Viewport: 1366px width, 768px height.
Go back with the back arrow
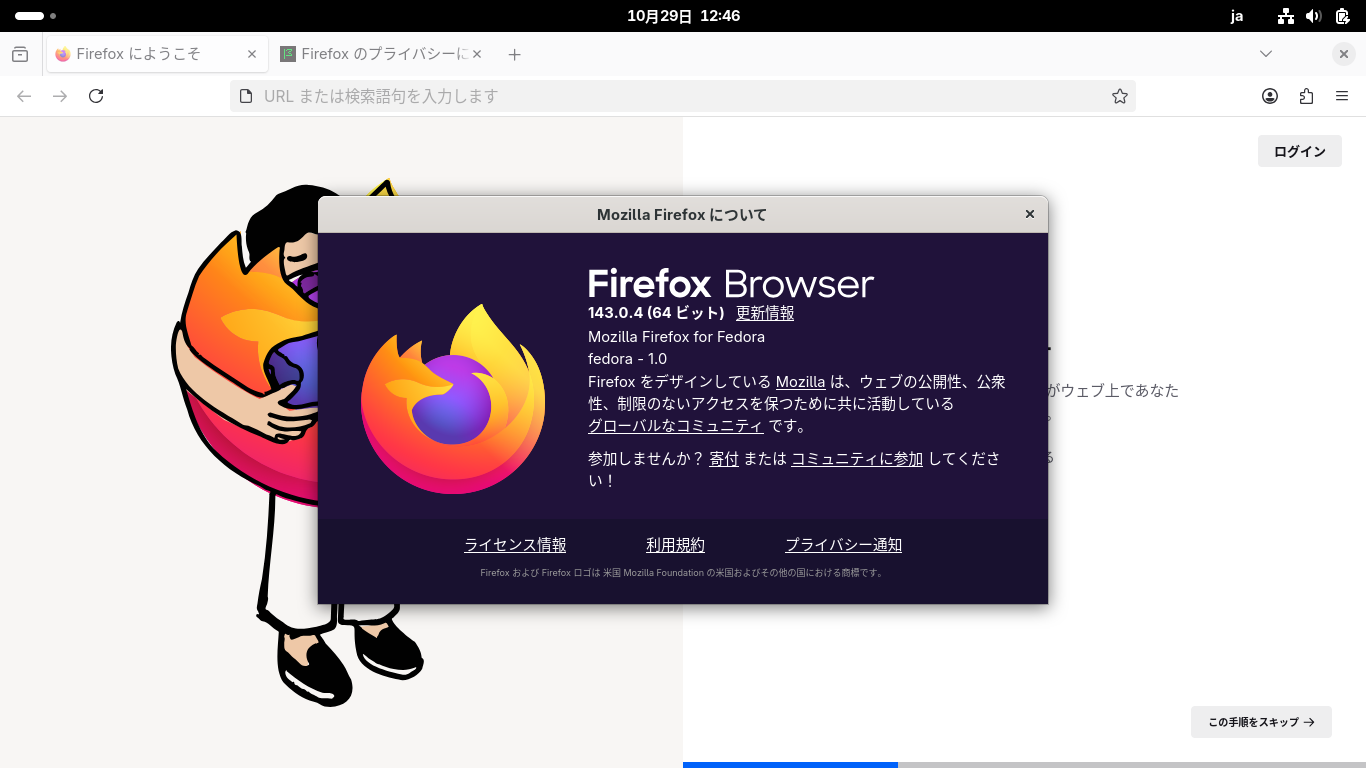point(24,96)
